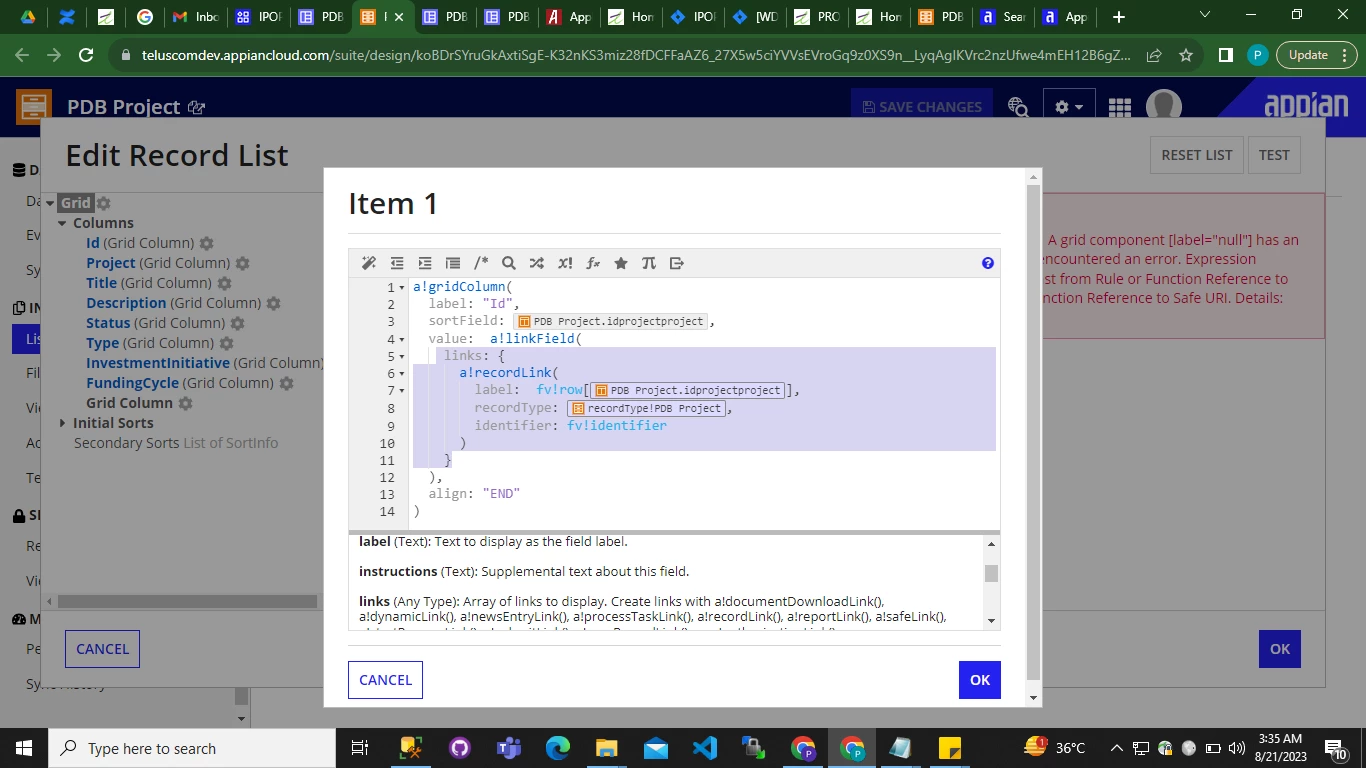
Task: Click TEST button in Edit Record List
Action: [1274, 155]
